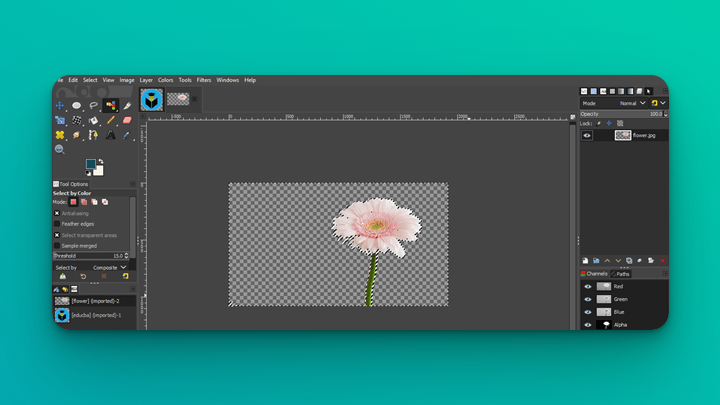720x405 pixels.
Task: Select the Free Select lasso tool
Action: pos(94,105)
